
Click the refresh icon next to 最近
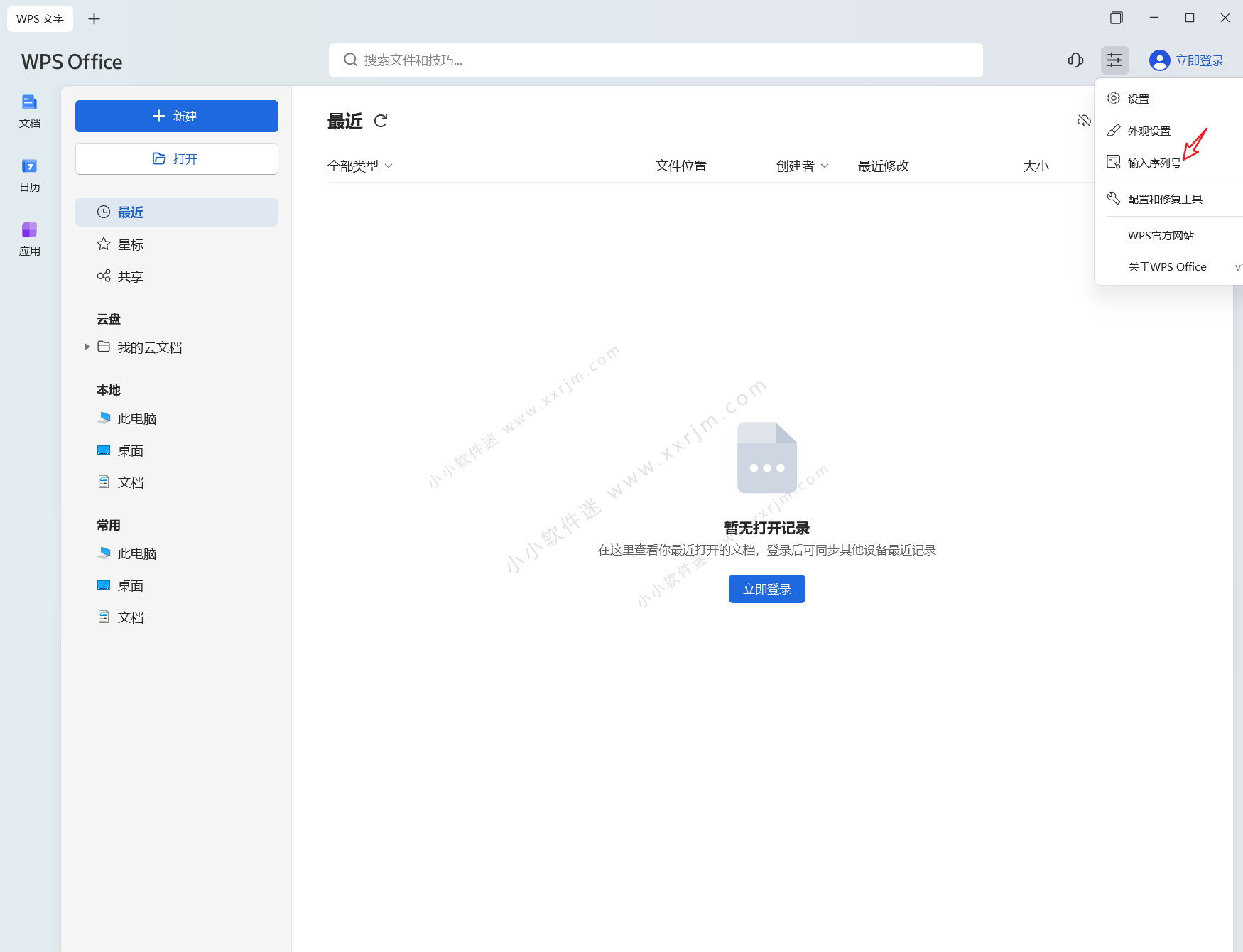[381, 121]
